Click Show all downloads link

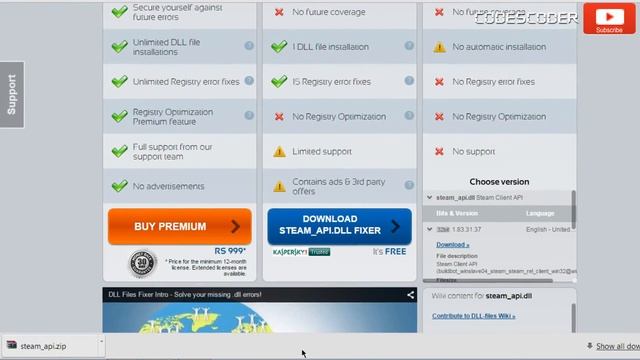pyautogui.click(x=618, y=346)
